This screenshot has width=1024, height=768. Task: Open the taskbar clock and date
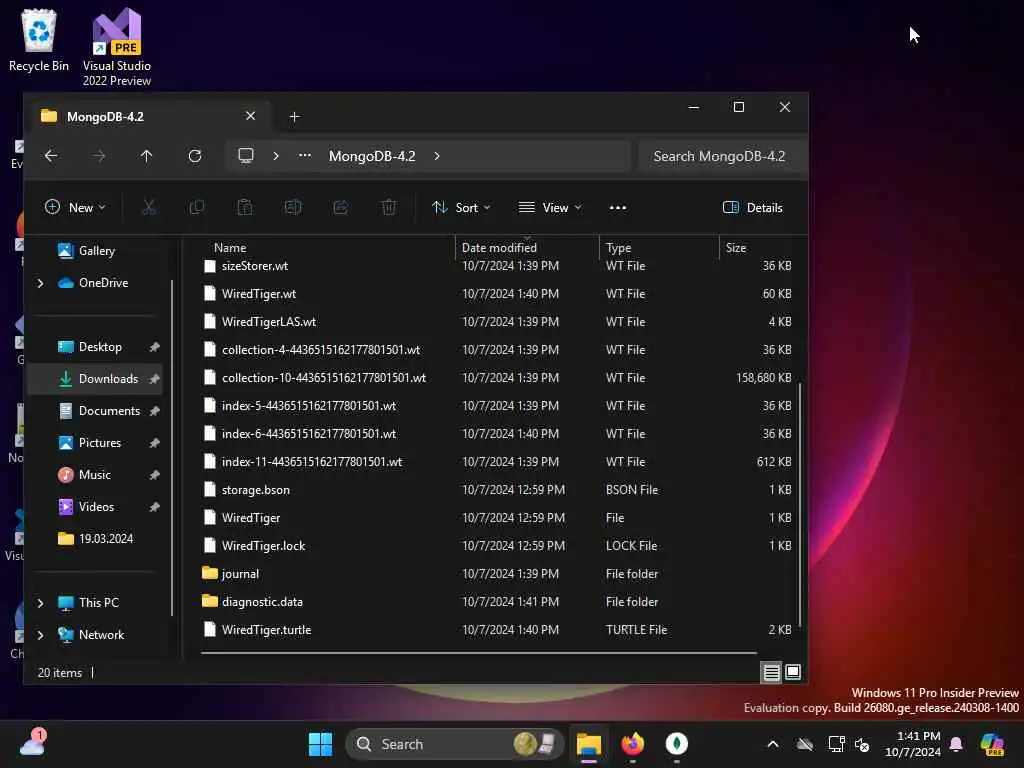coord(913,744)
